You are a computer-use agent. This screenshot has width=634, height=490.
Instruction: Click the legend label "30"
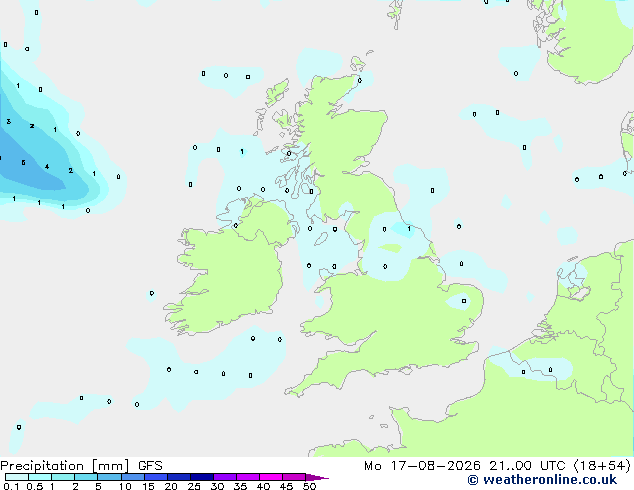pyautogui.click(x=217, y=486)
